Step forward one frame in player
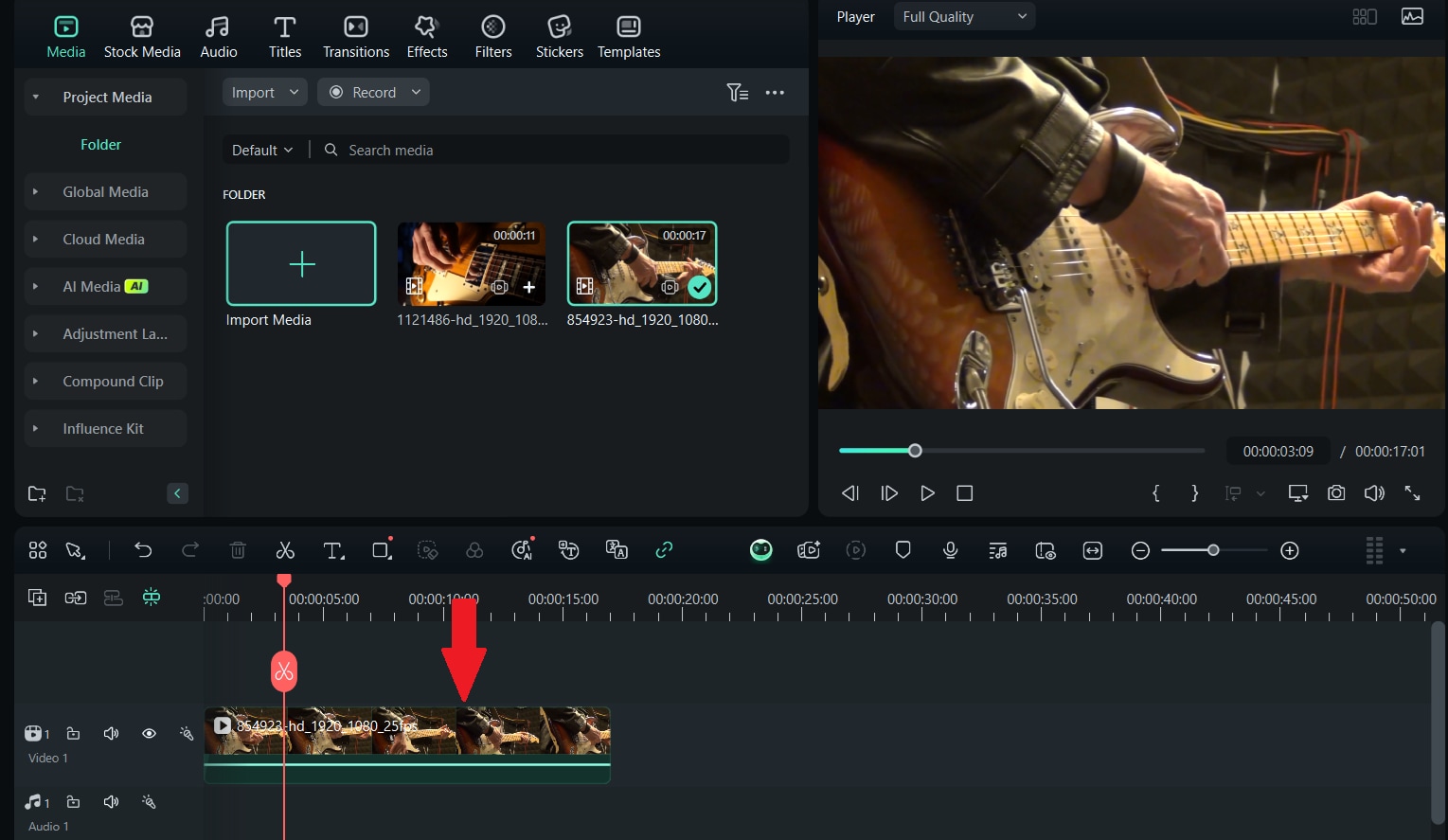The height and width of the screenshot is (840, 1448). (x=889, y=492)
